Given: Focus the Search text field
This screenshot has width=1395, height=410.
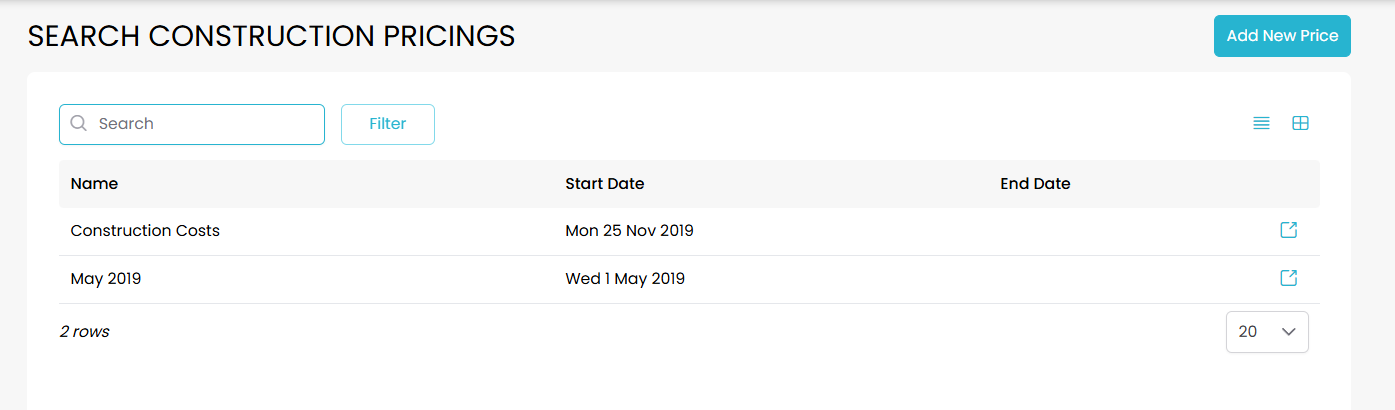Looking at the screenshot, I should [205, 124].
